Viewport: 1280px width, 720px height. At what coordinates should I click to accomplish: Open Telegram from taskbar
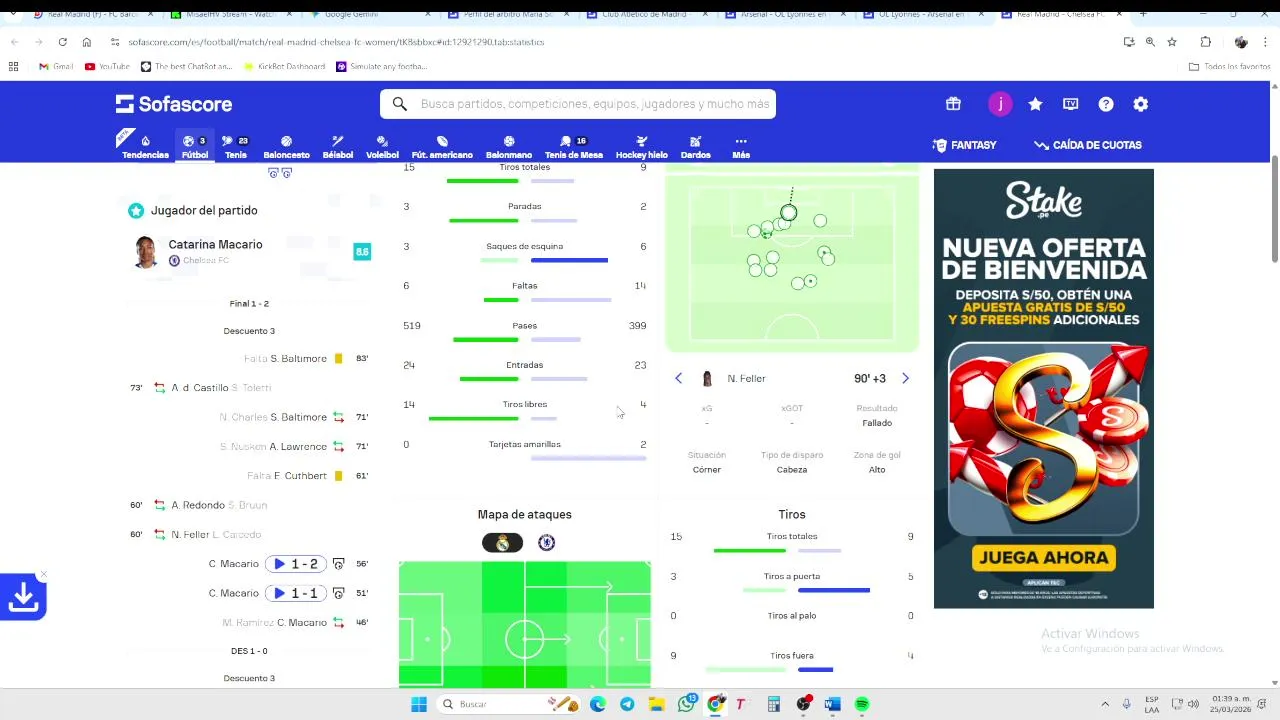[x=627, y=704]
